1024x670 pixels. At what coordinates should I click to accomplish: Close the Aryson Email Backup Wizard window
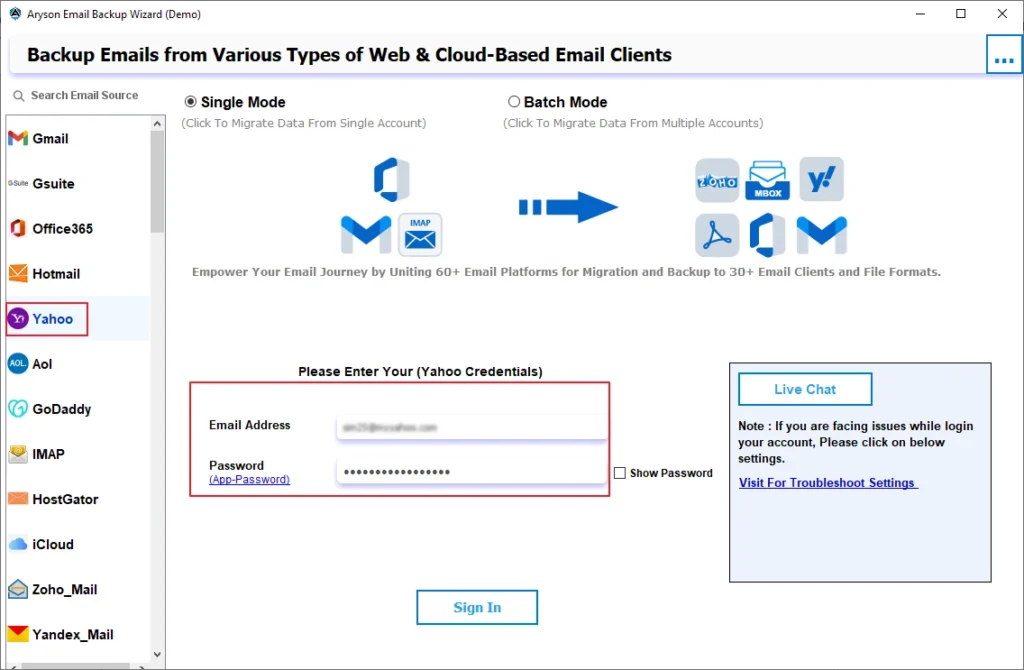(1002, 14)
